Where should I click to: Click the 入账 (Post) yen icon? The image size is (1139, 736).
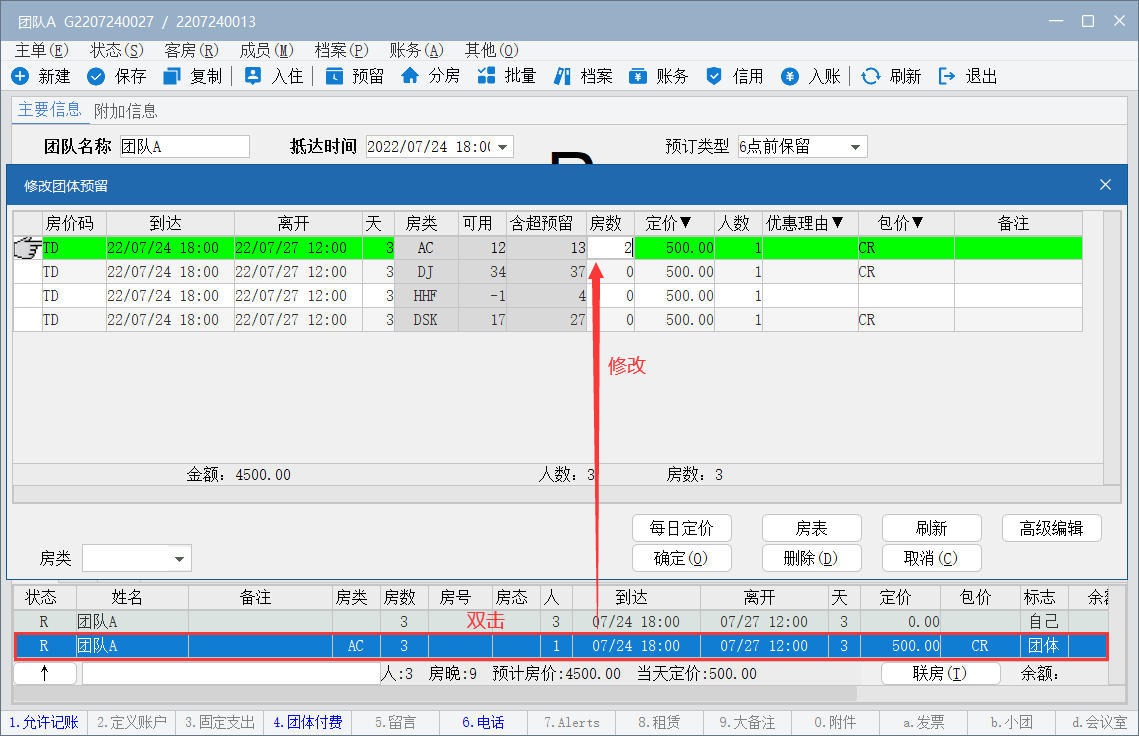790,76
